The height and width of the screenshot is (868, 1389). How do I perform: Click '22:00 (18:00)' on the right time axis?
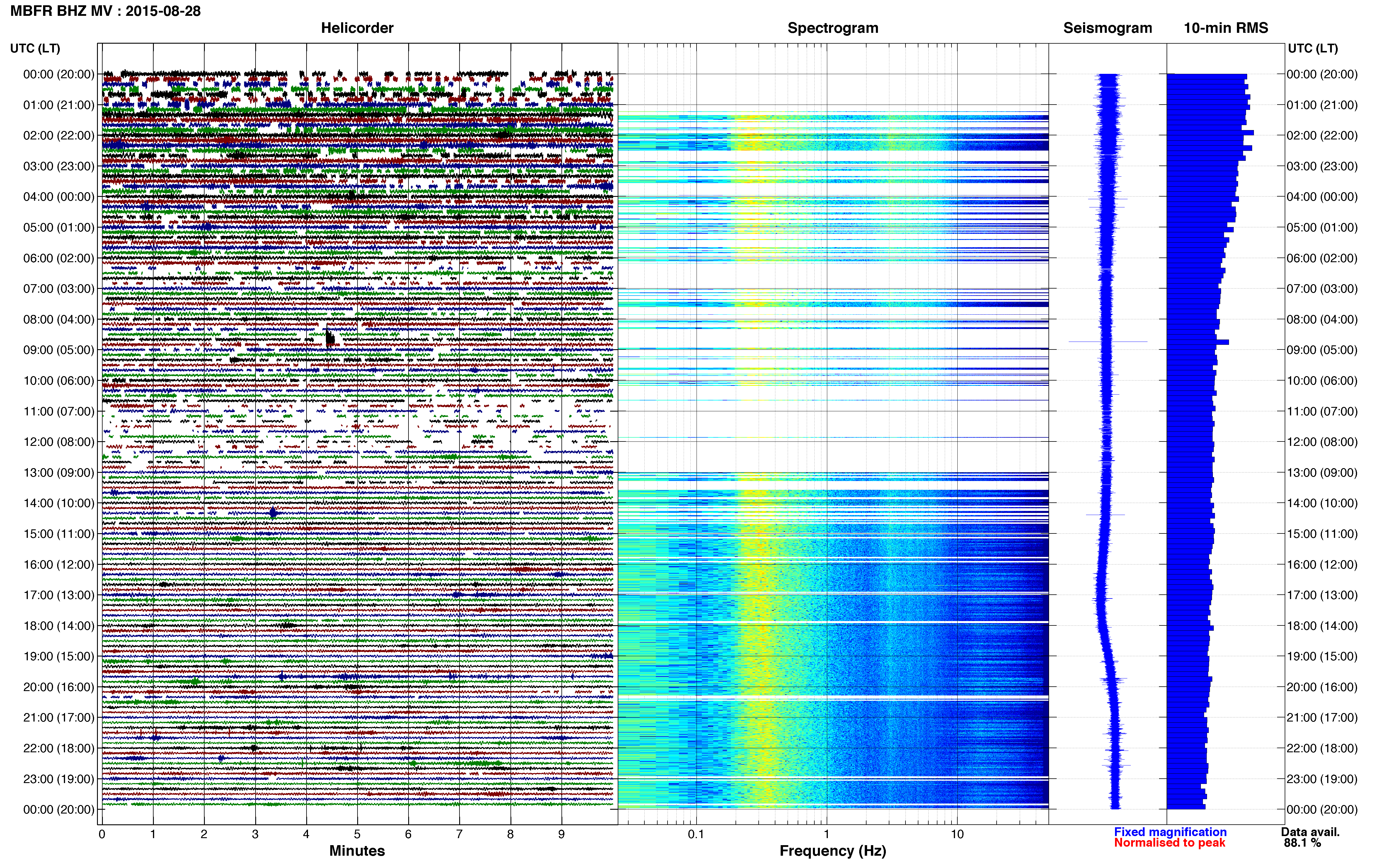pos(1322,748)
